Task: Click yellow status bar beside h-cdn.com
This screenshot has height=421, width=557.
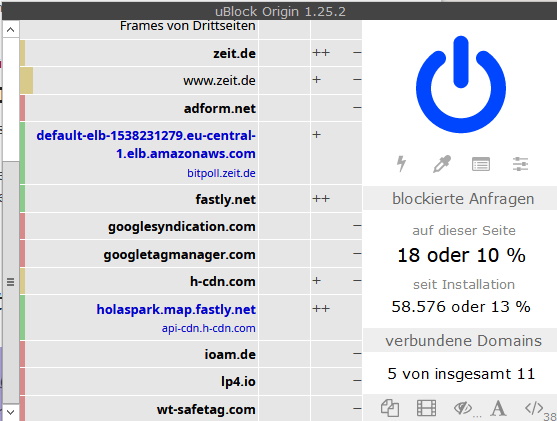Action: pos(22,281)
